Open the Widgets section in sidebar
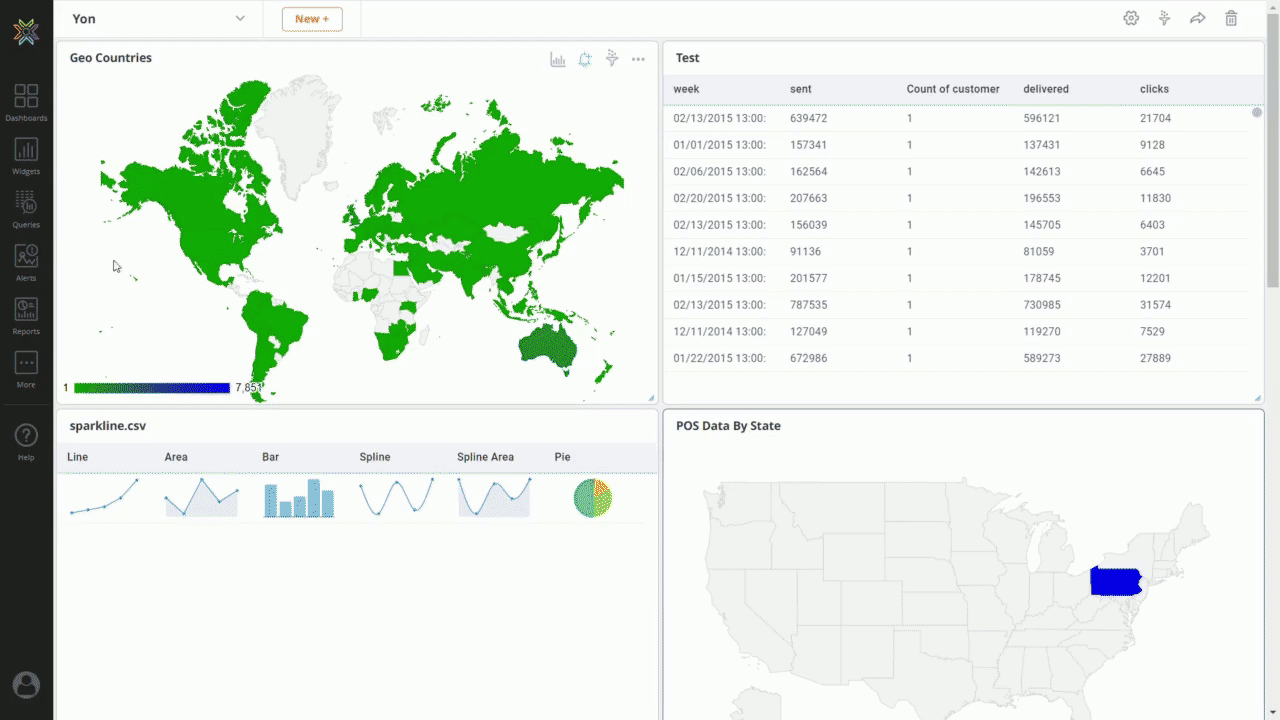This screenshot has height=720, width=1280. 26,155
